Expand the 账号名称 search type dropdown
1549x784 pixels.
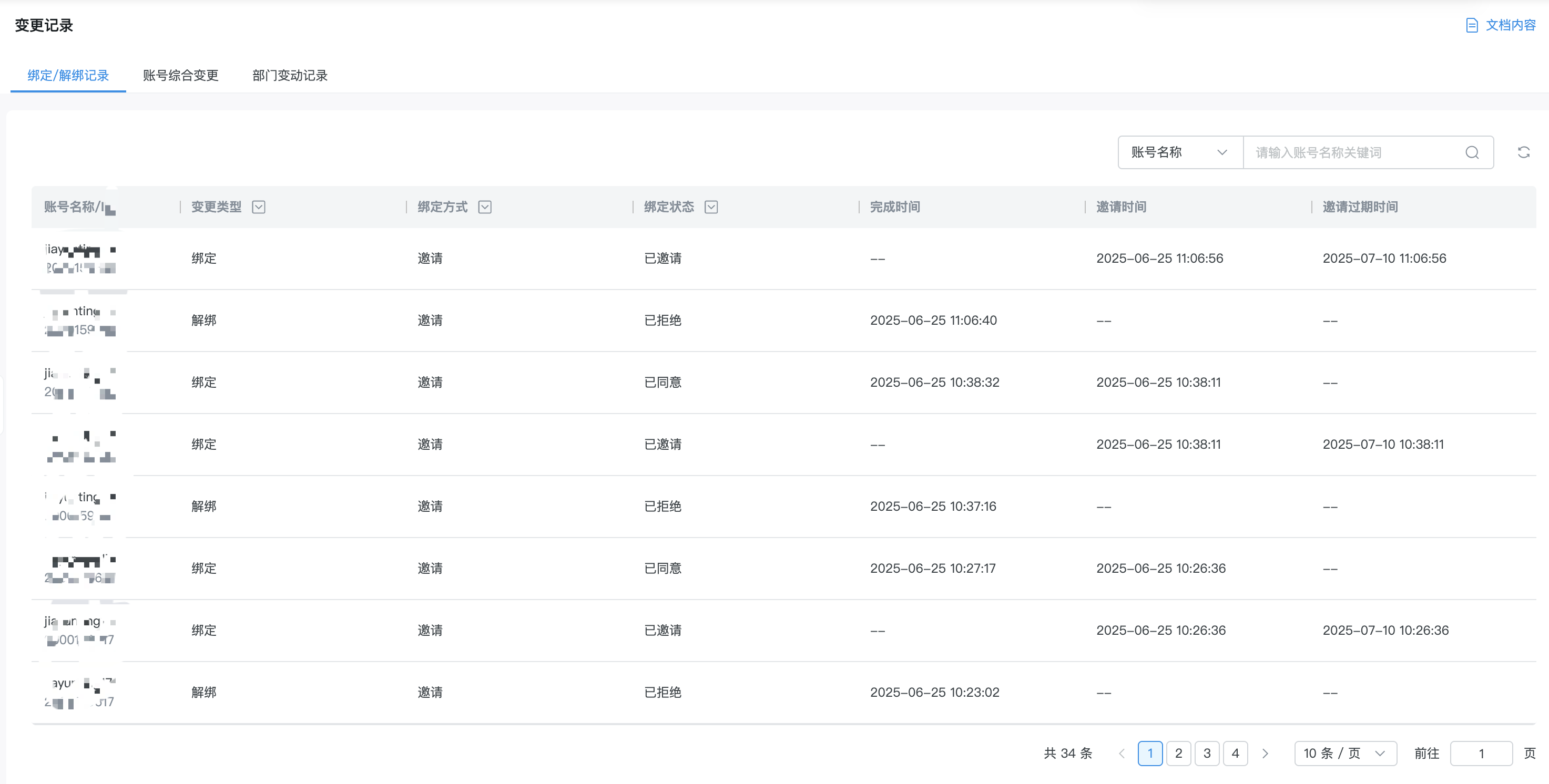click(x=1179, y=152)
